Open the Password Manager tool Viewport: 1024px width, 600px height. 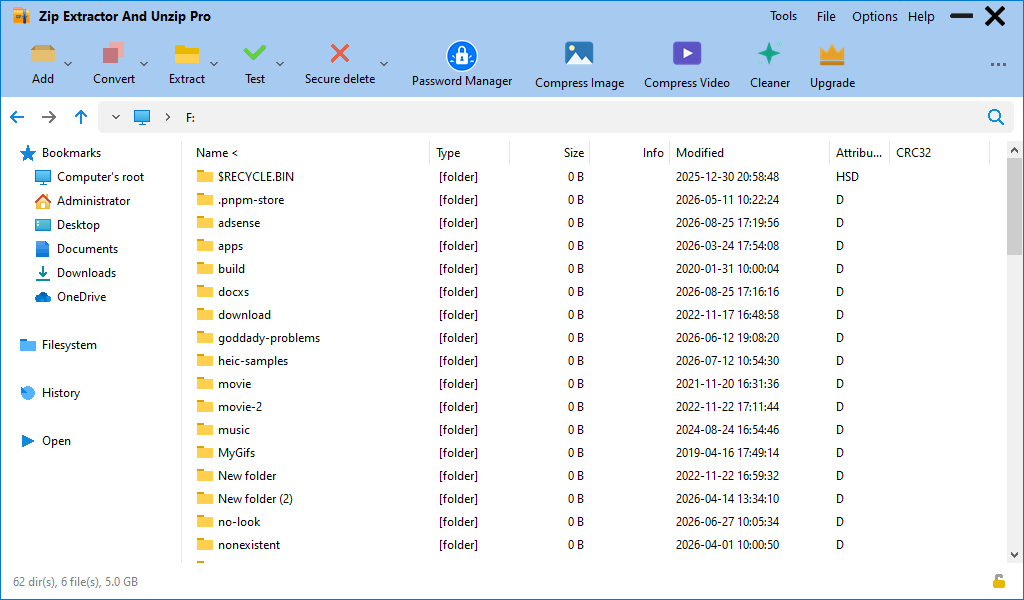coord(462,64)
